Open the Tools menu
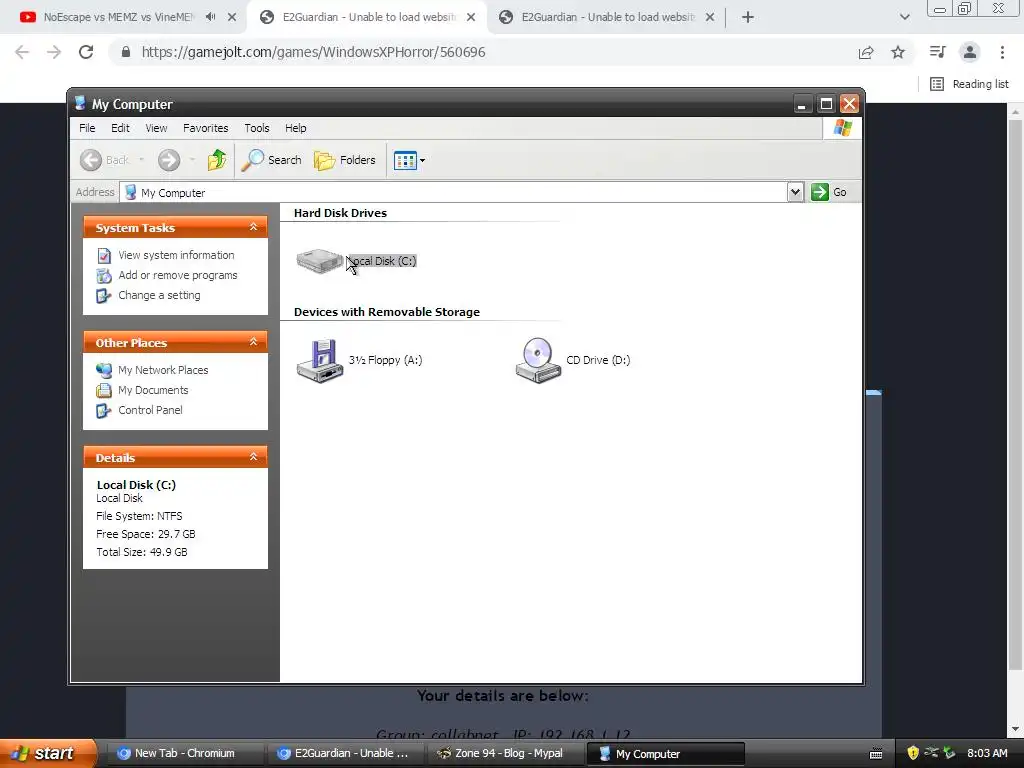 pyautogui.click(x=257, y=128)
